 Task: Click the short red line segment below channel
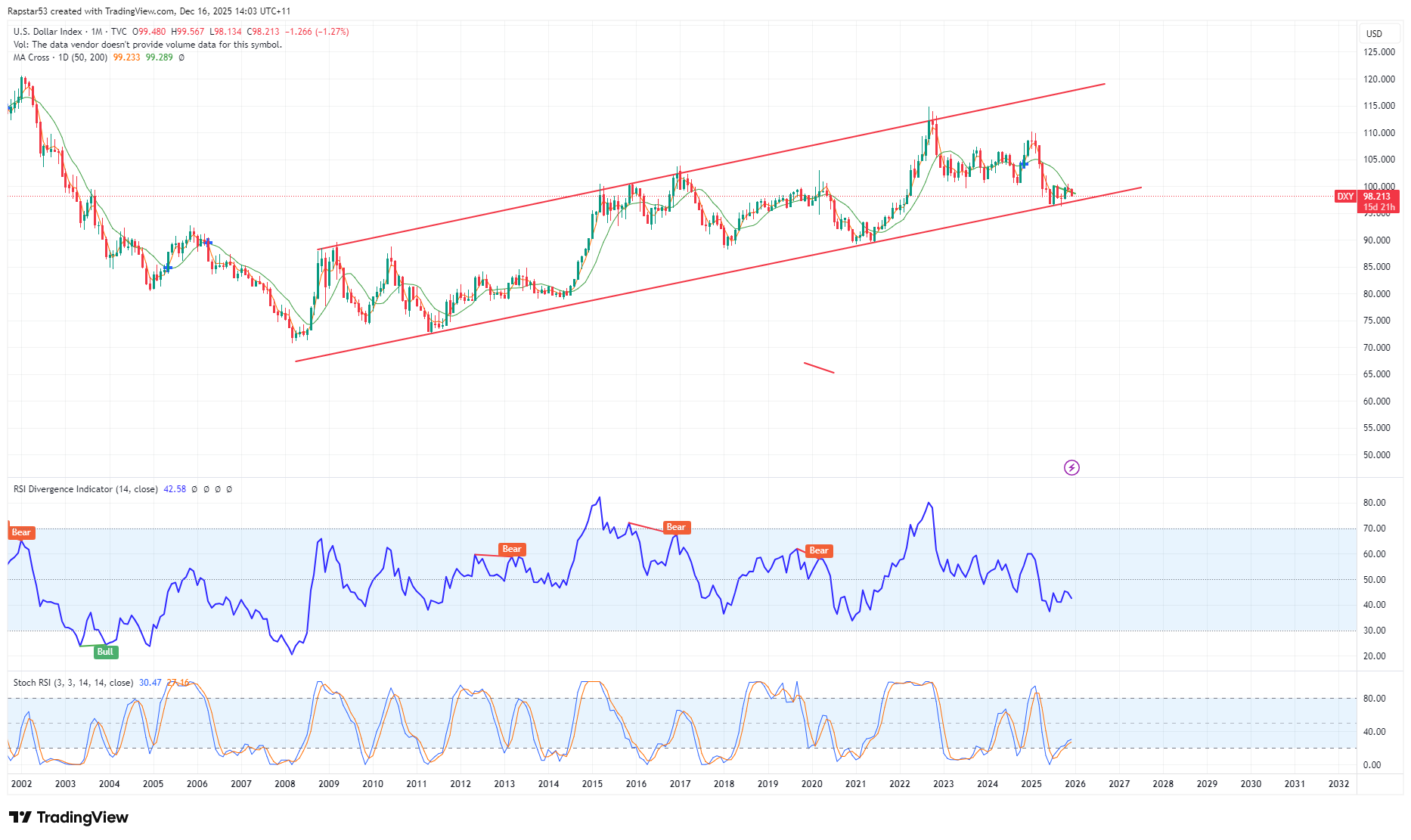click(819, 367)
